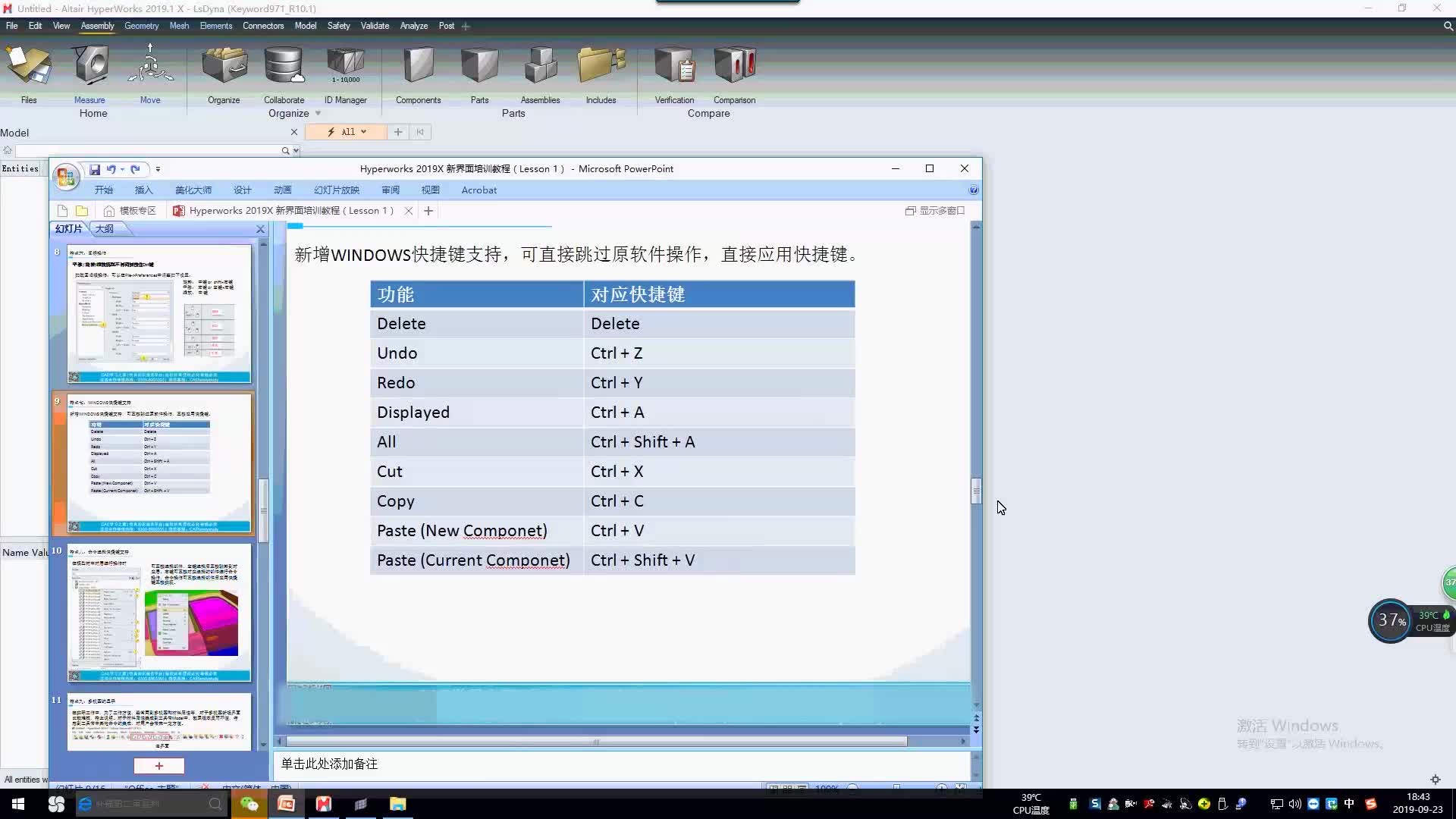Open the Components tool
The height and width of the screenshot is (819, 1456).
coord(418,72)
